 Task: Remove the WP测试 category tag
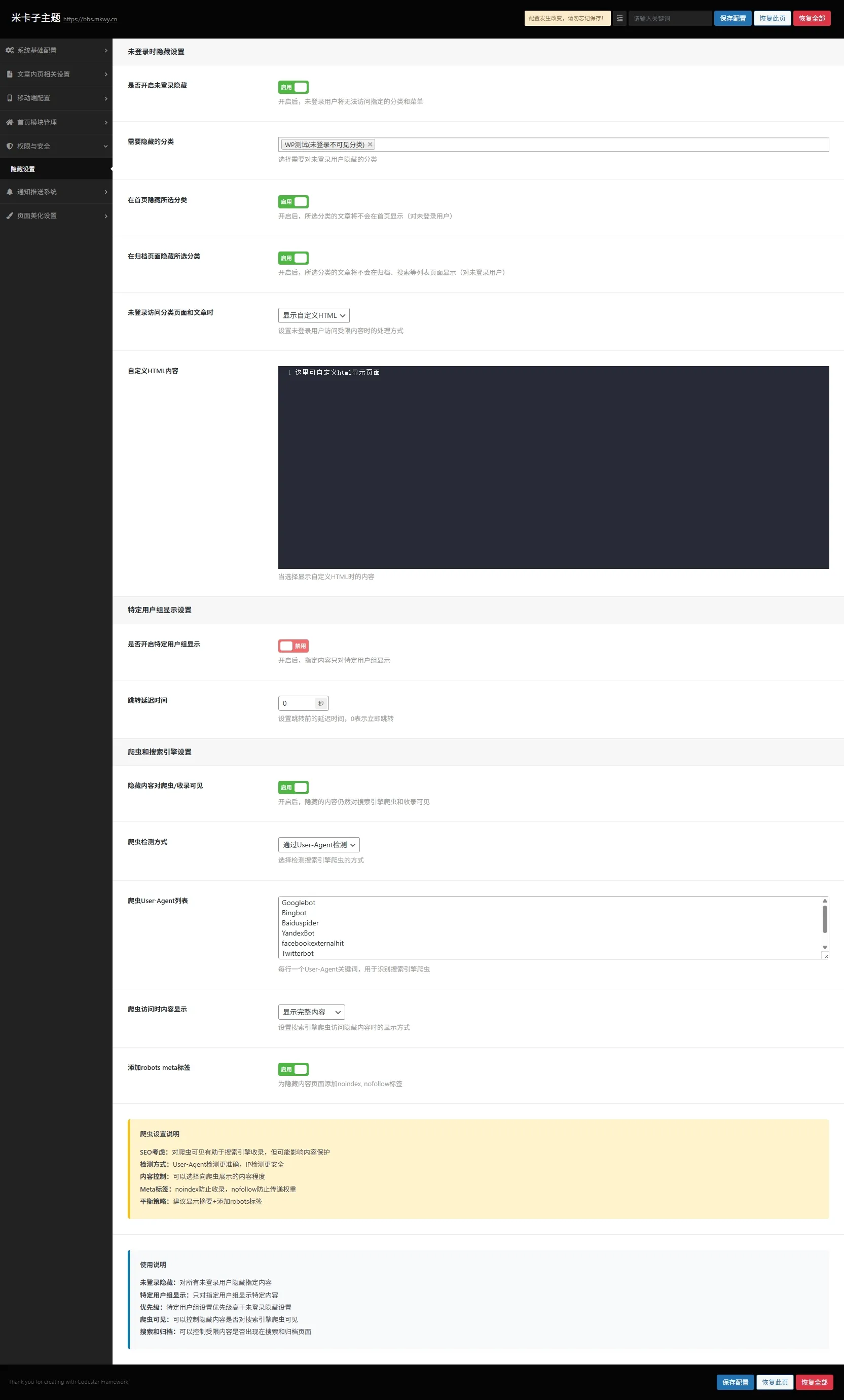370,145
